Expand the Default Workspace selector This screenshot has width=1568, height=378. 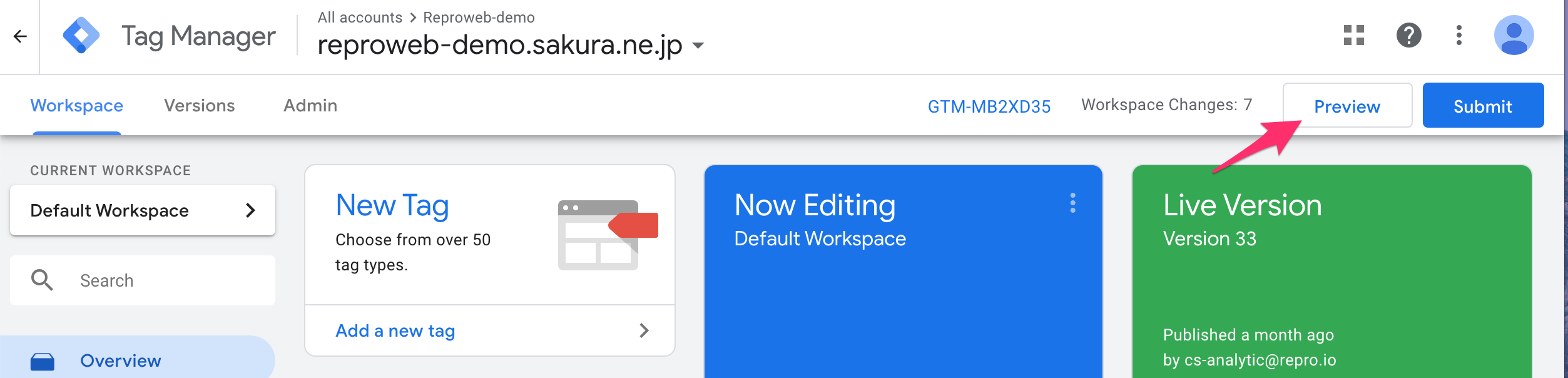pos(143,210)
